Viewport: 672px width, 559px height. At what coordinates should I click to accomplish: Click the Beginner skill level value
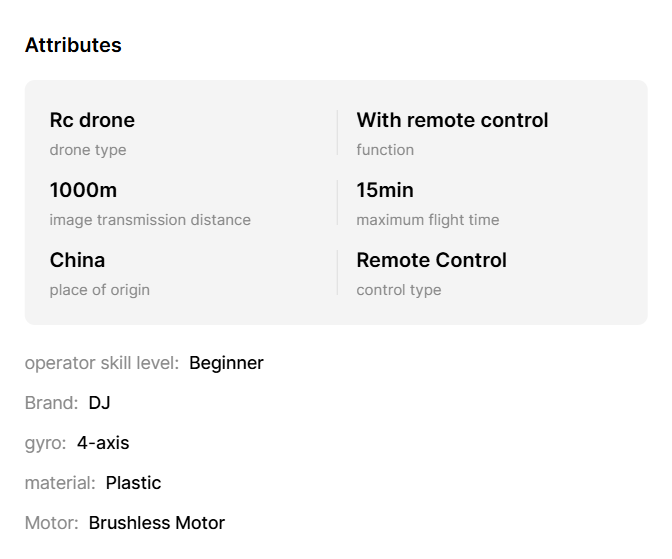[x=226, y=363]
